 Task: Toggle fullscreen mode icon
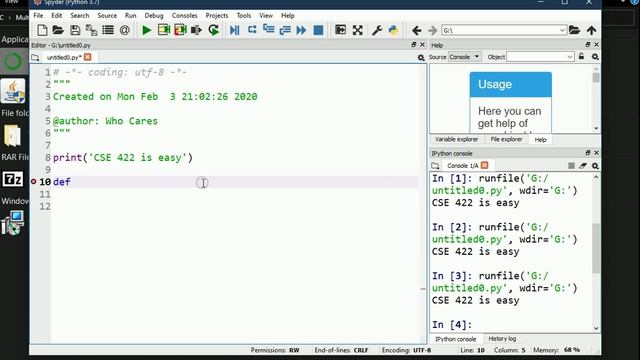[358, 30]
